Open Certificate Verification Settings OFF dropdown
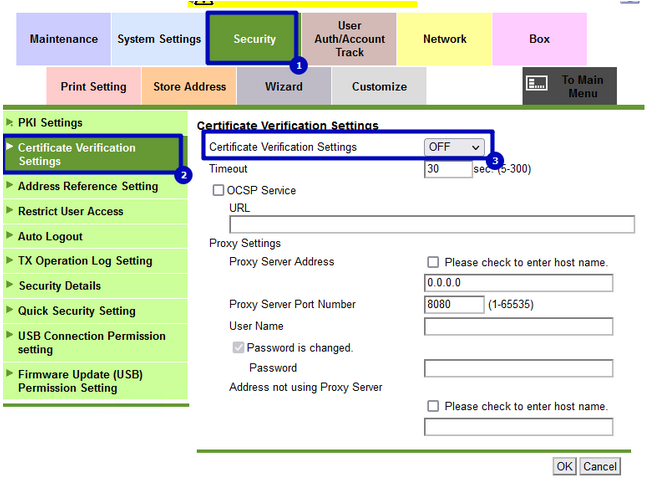Viewport: 650px width, 479px height. pyautogui.click(x=454, y=147)
